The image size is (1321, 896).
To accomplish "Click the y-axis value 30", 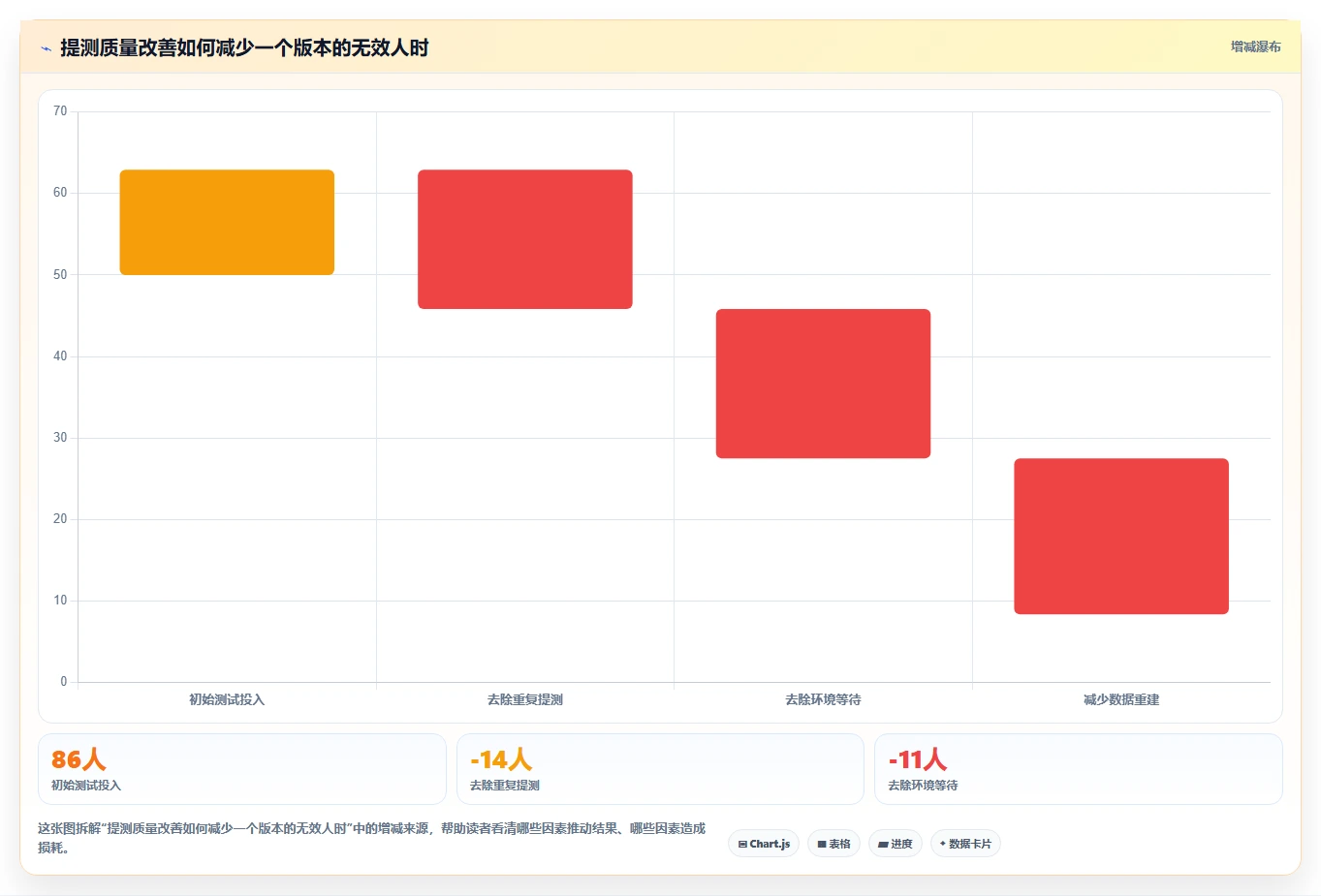I will pos(60,438).
